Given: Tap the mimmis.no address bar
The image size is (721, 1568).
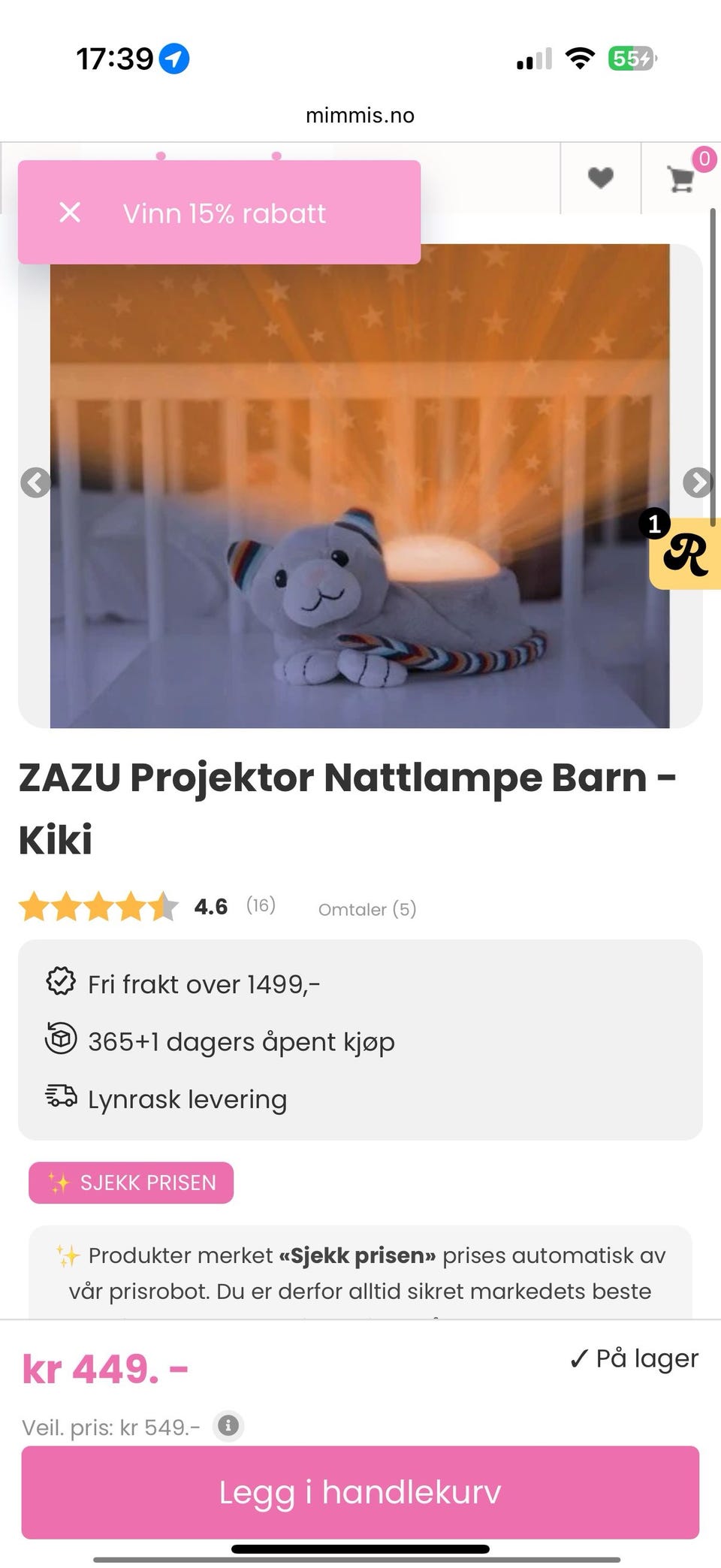Looking at the screenshot, I should point(360,115).
